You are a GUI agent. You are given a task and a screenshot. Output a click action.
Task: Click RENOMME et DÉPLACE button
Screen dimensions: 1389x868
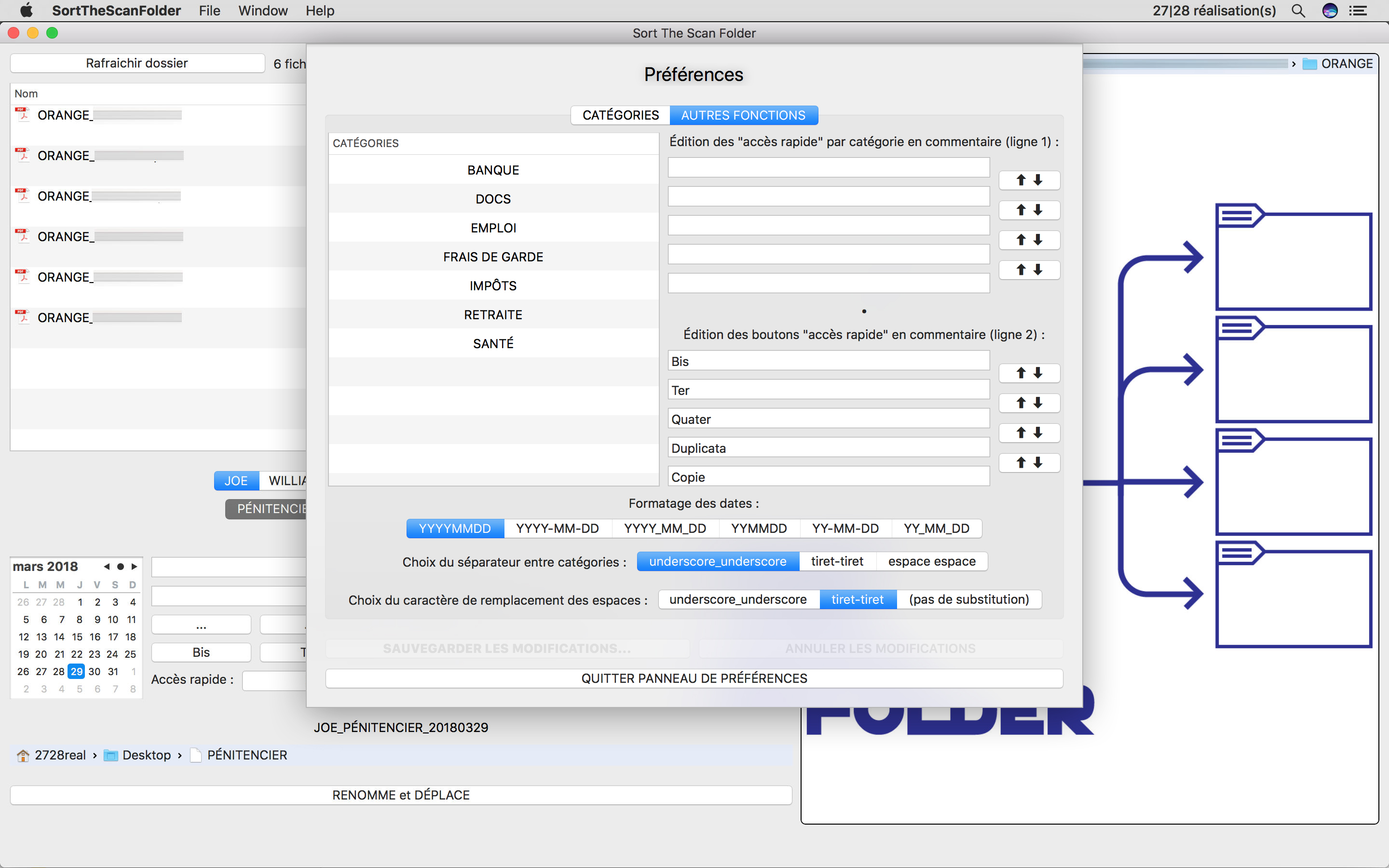tap(401, 795)
